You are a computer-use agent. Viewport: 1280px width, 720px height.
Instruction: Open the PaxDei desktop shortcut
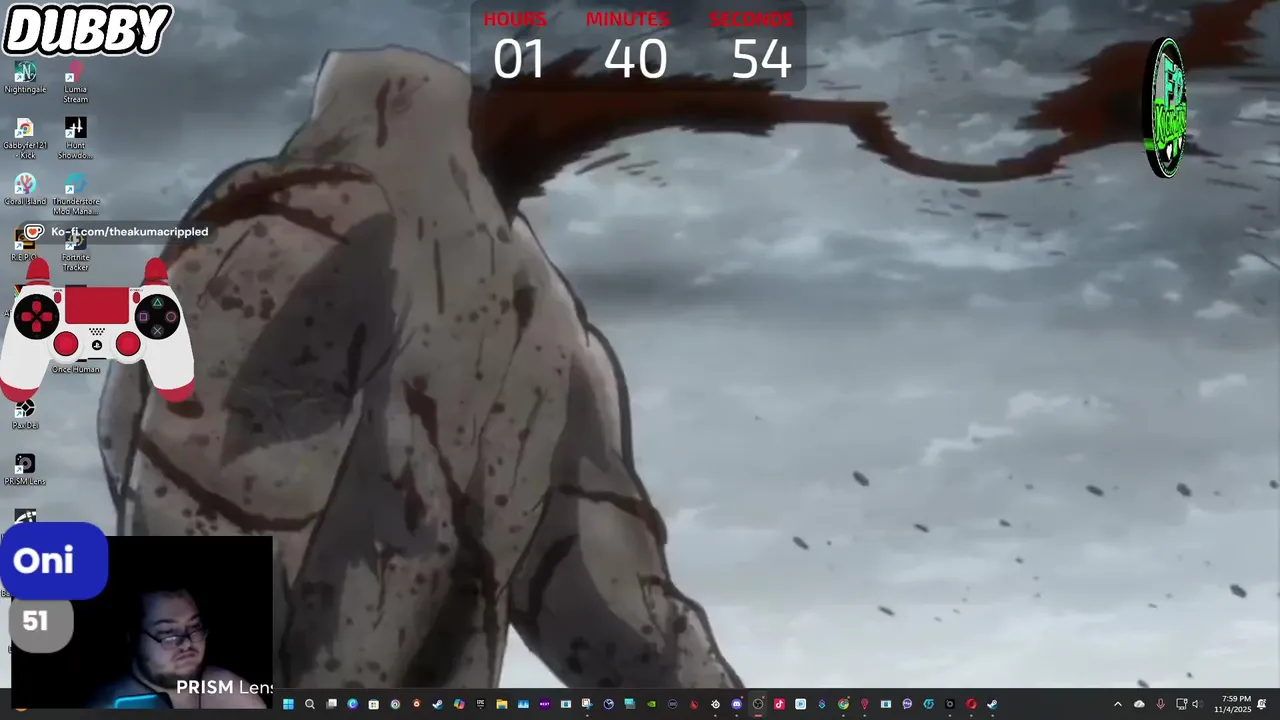25,414
